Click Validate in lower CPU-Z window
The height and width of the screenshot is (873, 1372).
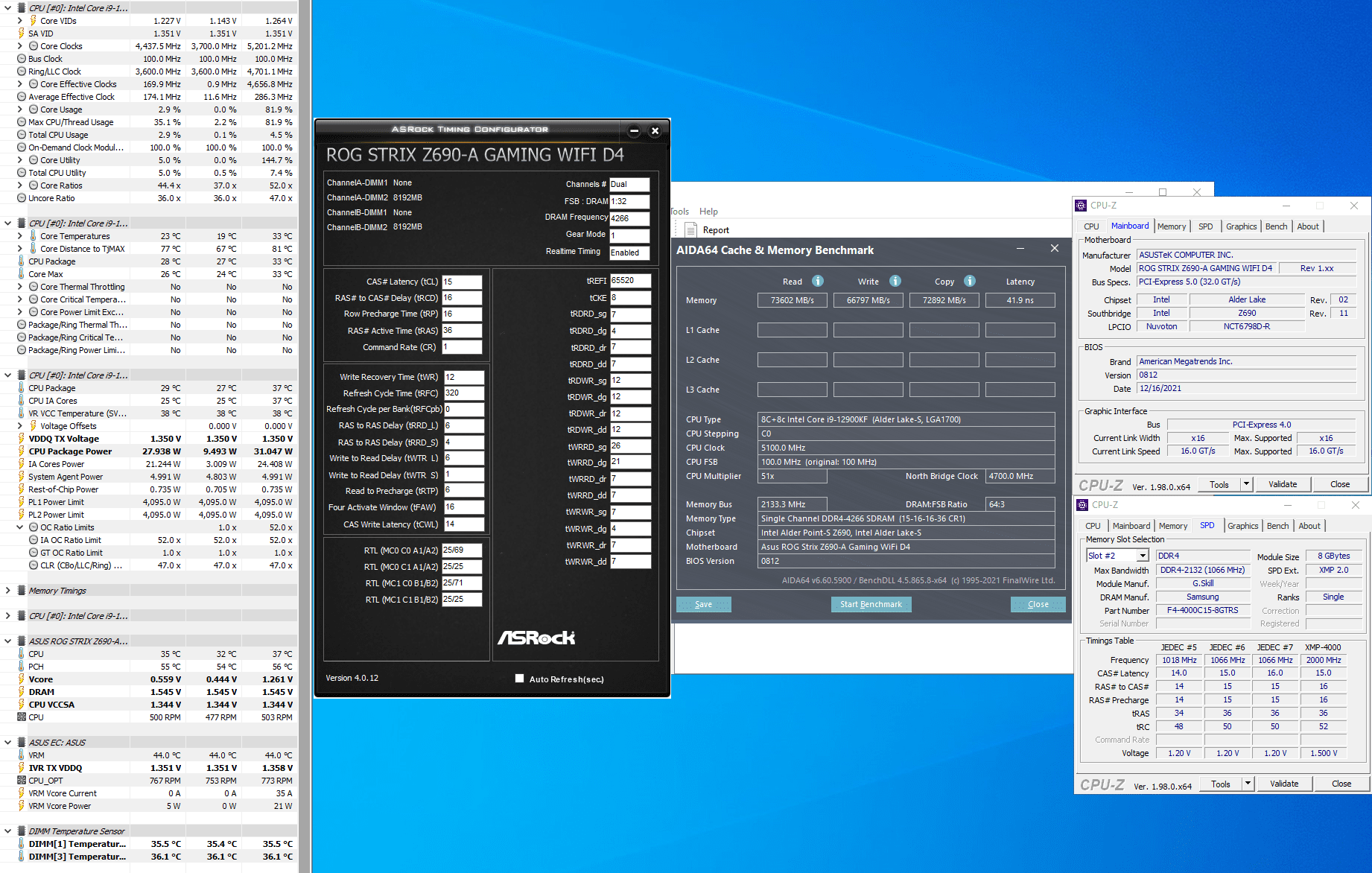(x=1284, y=784)
